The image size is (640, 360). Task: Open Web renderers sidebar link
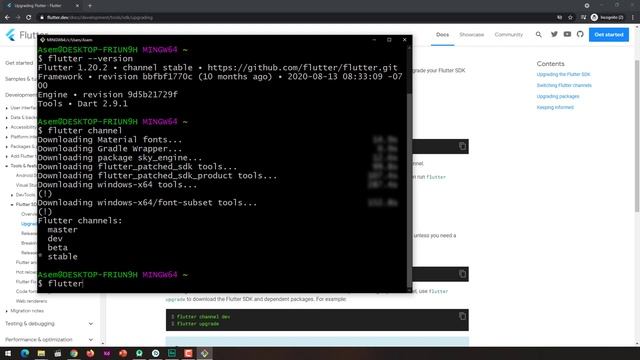pyautogui.click(x=31, y=301)
